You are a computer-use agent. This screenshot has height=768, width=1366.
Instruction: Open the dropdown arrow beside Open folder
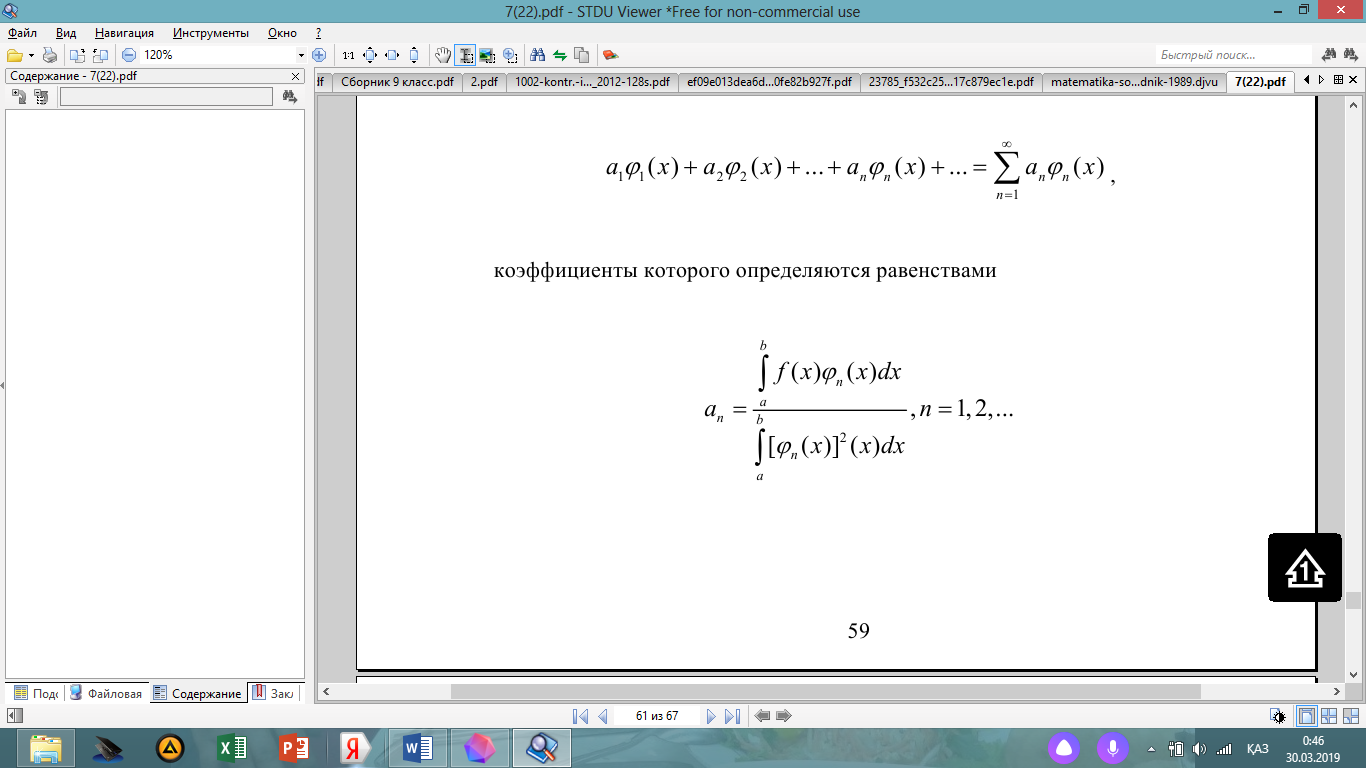[x=32, y=55]
